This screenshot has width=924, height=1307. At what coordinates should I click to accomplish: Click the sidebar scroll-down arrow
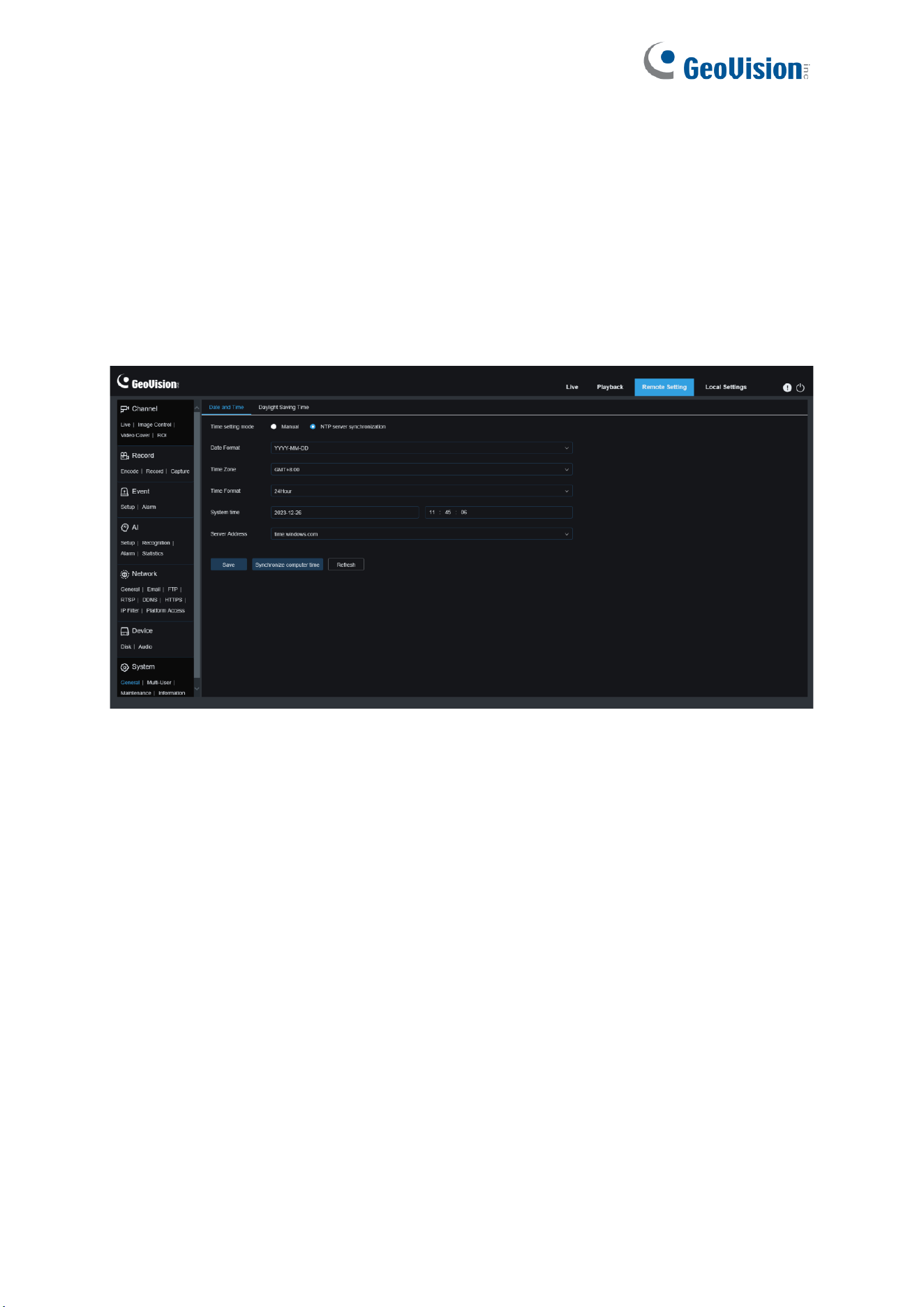click(x=197, y=688)
